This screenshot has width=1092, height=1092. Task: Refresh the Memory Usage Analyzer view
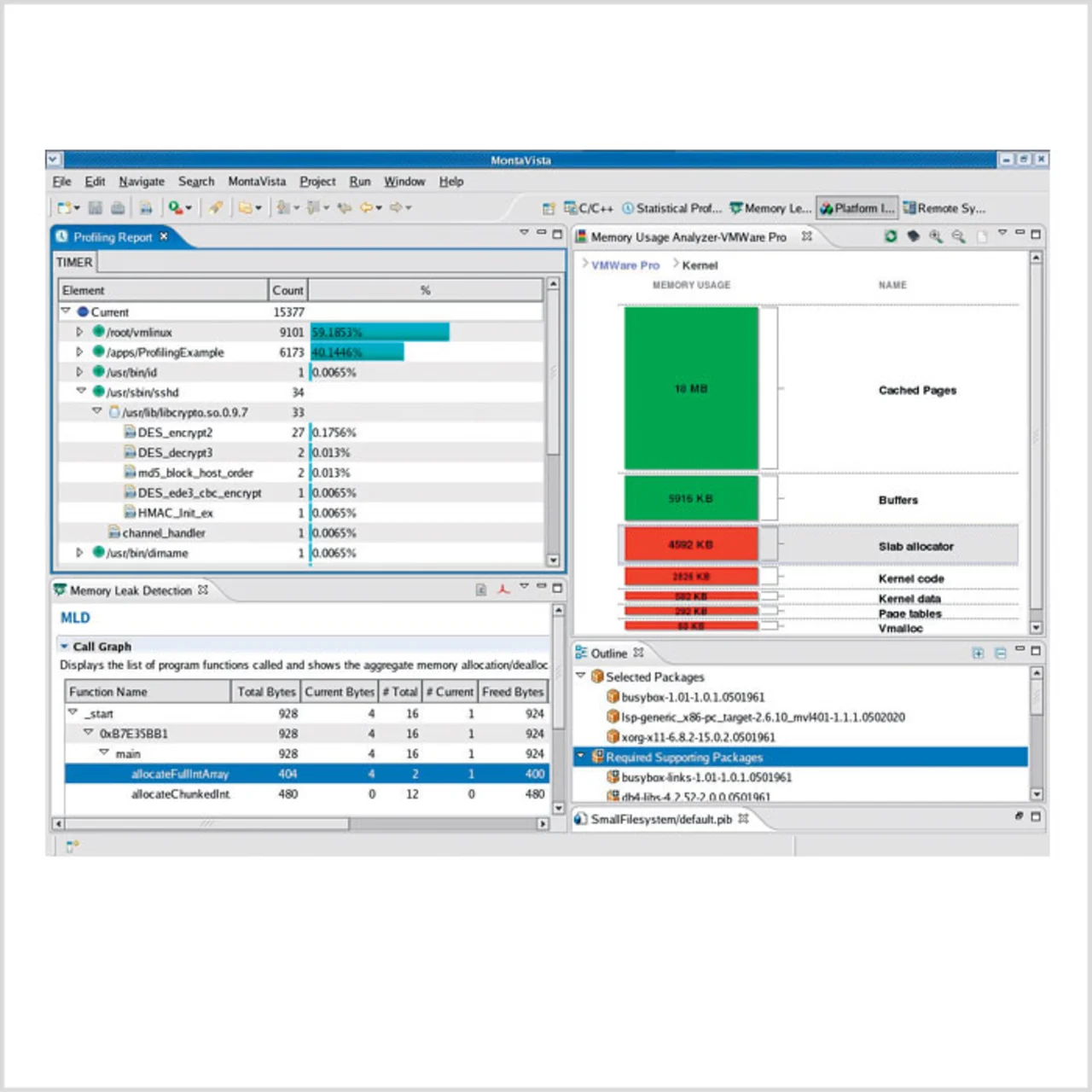(891, 236)
